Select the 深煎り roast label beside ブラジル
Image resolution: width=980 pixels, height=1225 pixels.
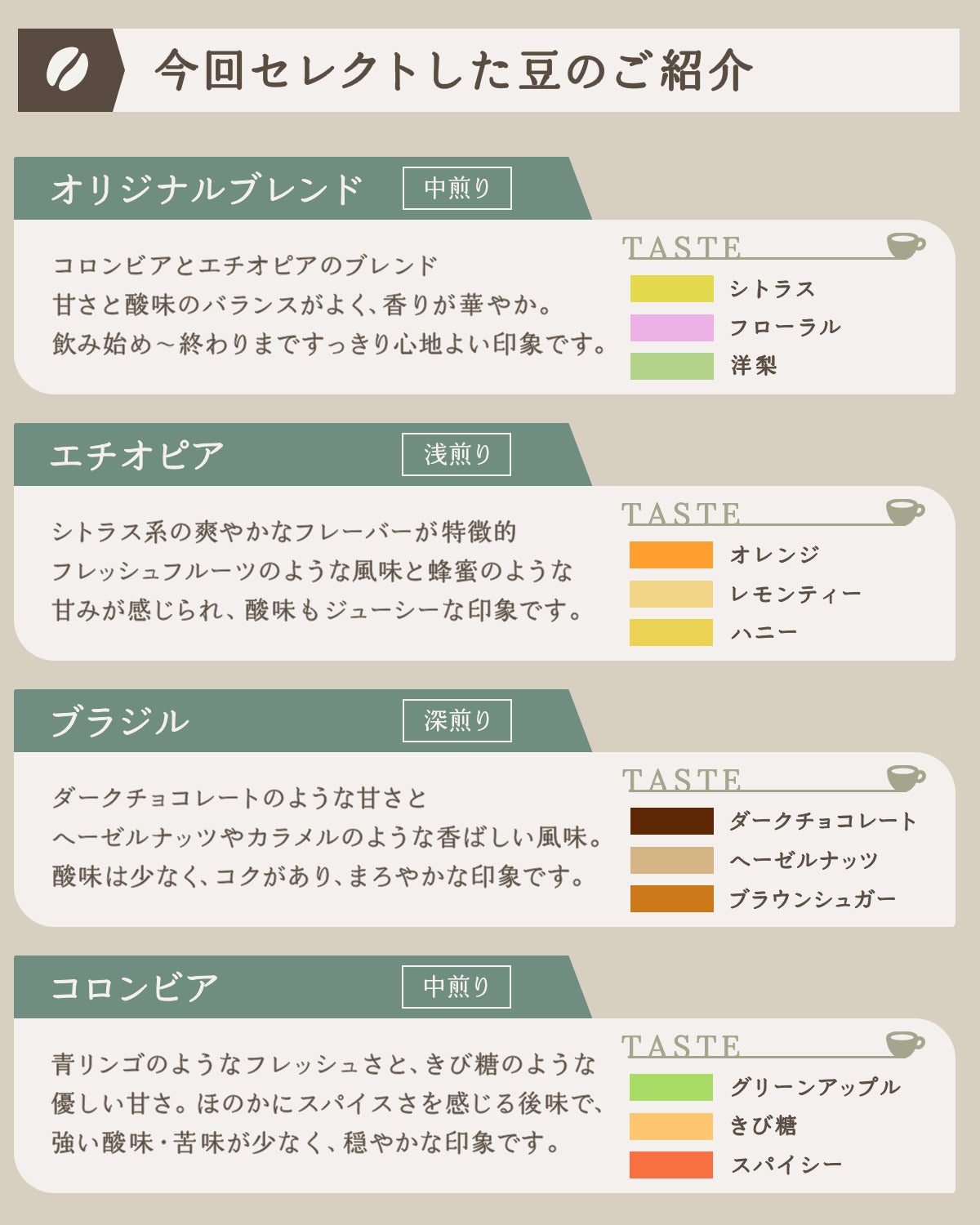457,721
